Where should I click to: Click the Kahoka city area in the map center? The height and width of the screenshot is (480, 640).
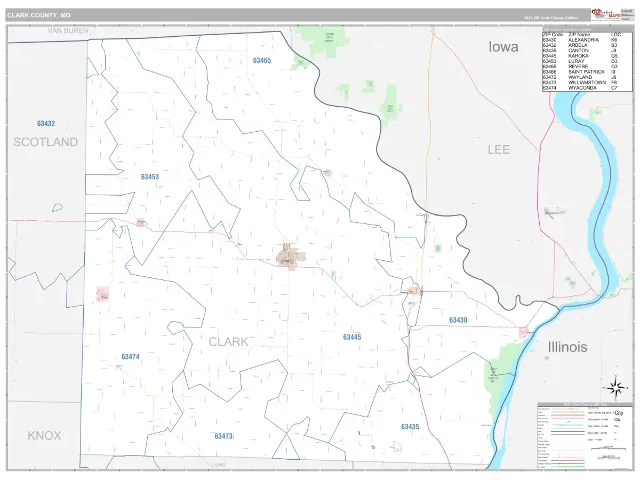point(291,256)
